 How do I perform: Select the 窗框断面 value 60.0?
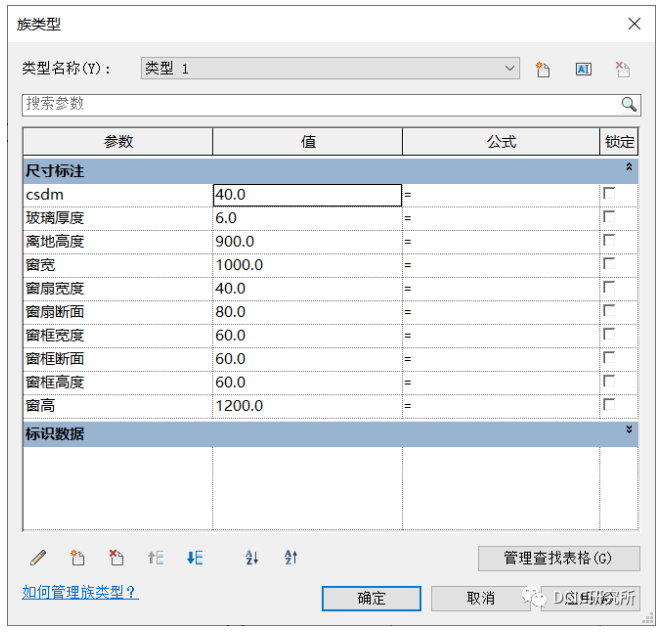tap(307, 359)
